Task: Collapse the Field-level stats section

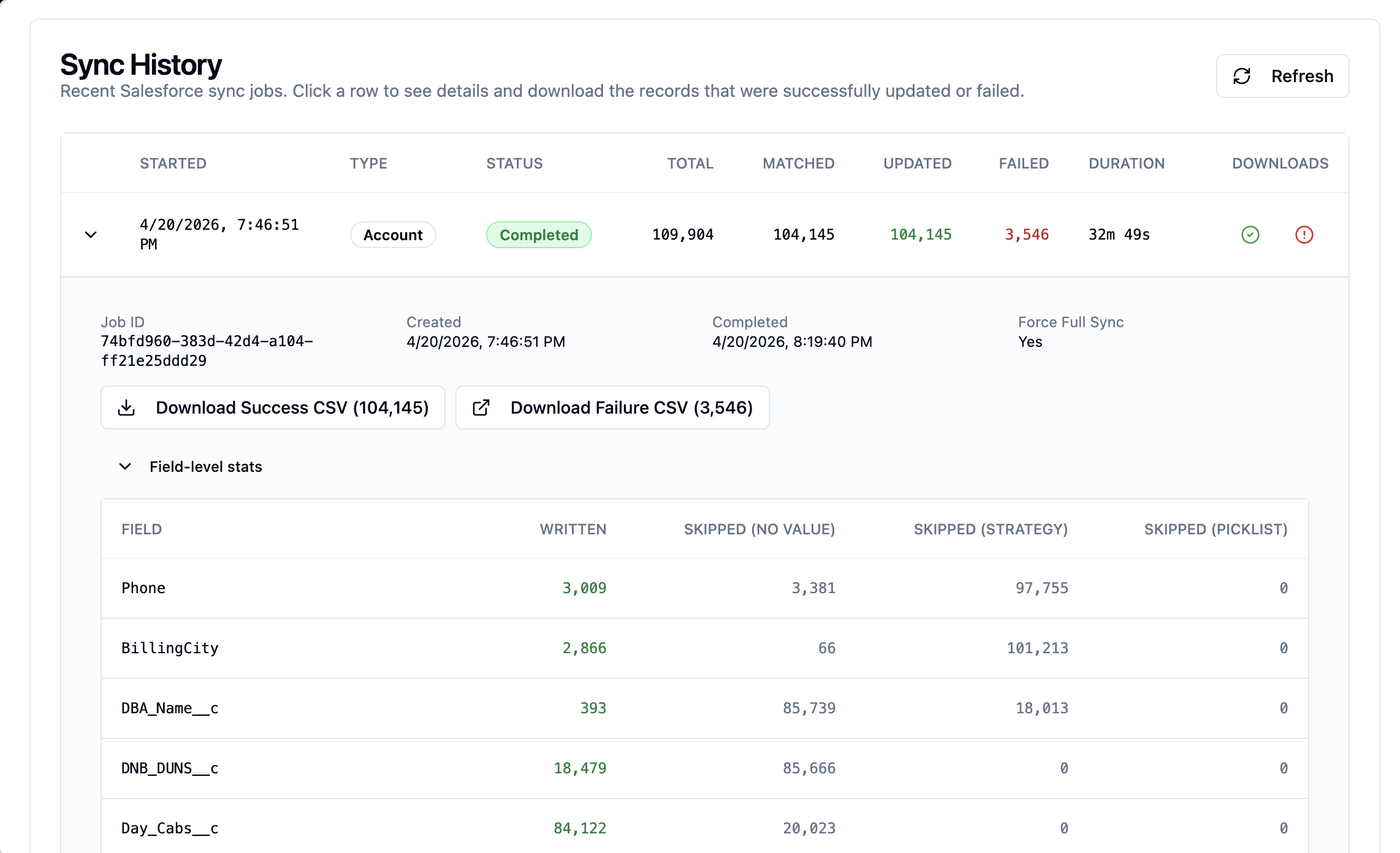Action: [125, 466]
